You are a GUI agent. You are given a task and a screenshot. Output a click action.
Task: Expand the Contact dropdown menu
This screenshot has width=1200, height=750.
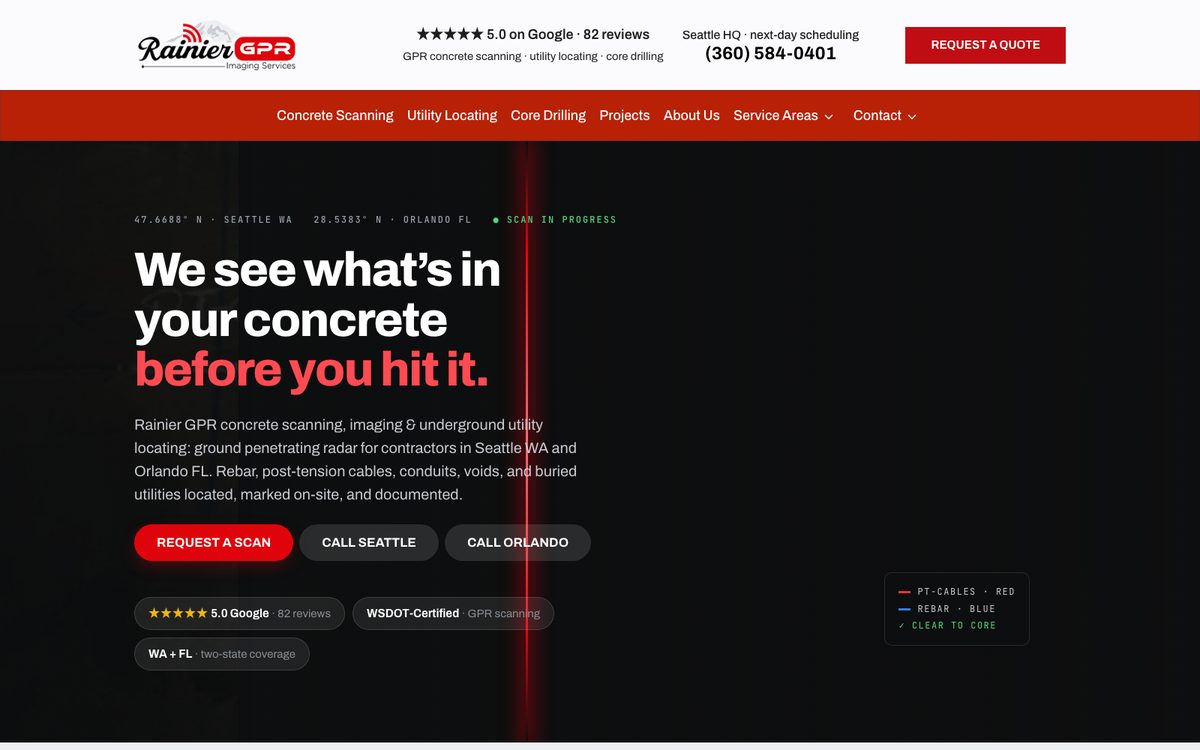click(885, 115)
